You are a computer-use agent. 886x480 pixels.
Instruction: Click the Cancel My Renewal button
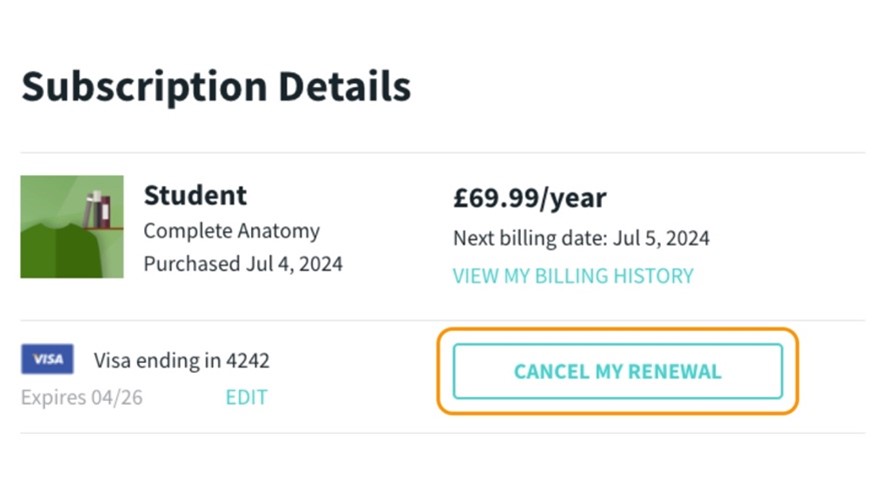pyautogui.click(x=617, y=372)
